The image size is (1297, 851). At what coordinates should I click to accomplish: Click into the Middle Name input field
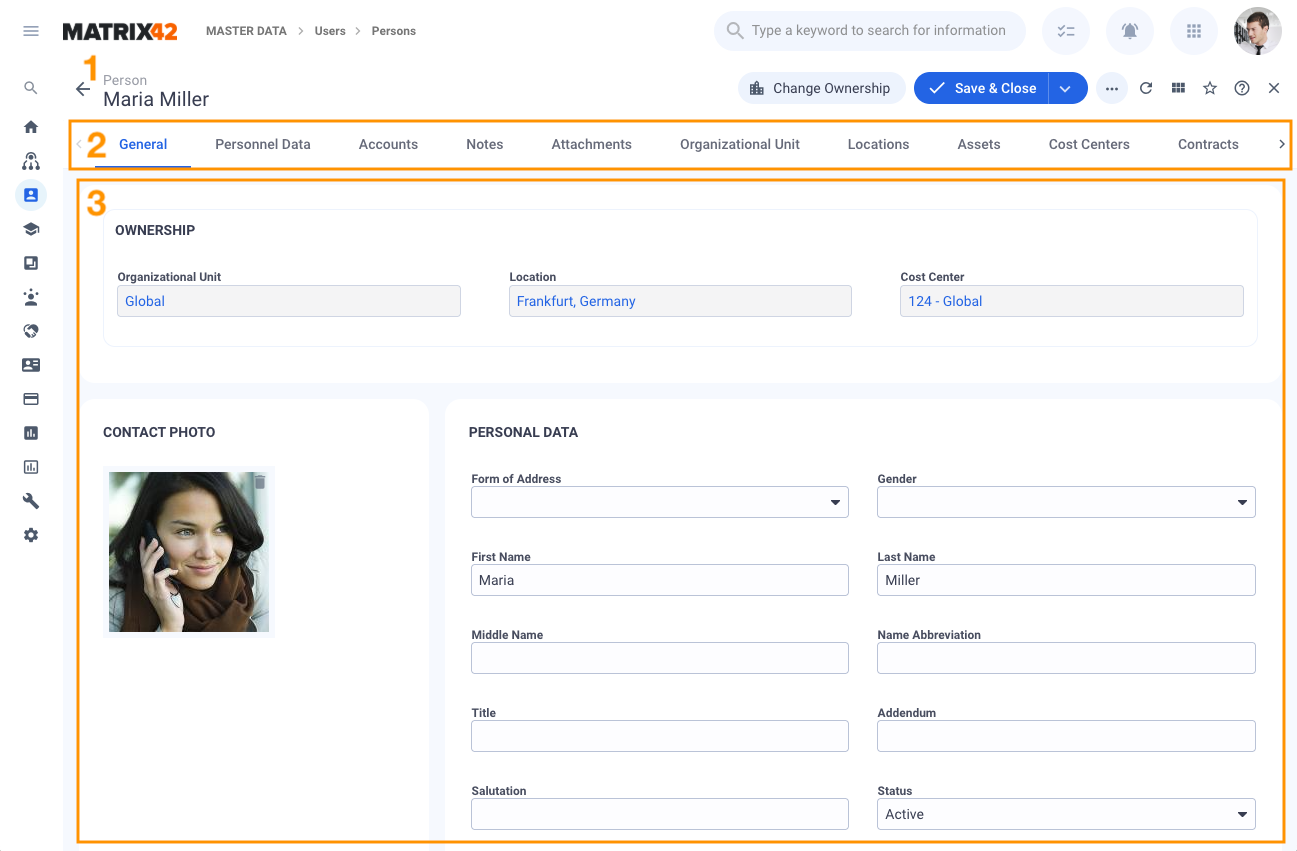coord(659,658)
